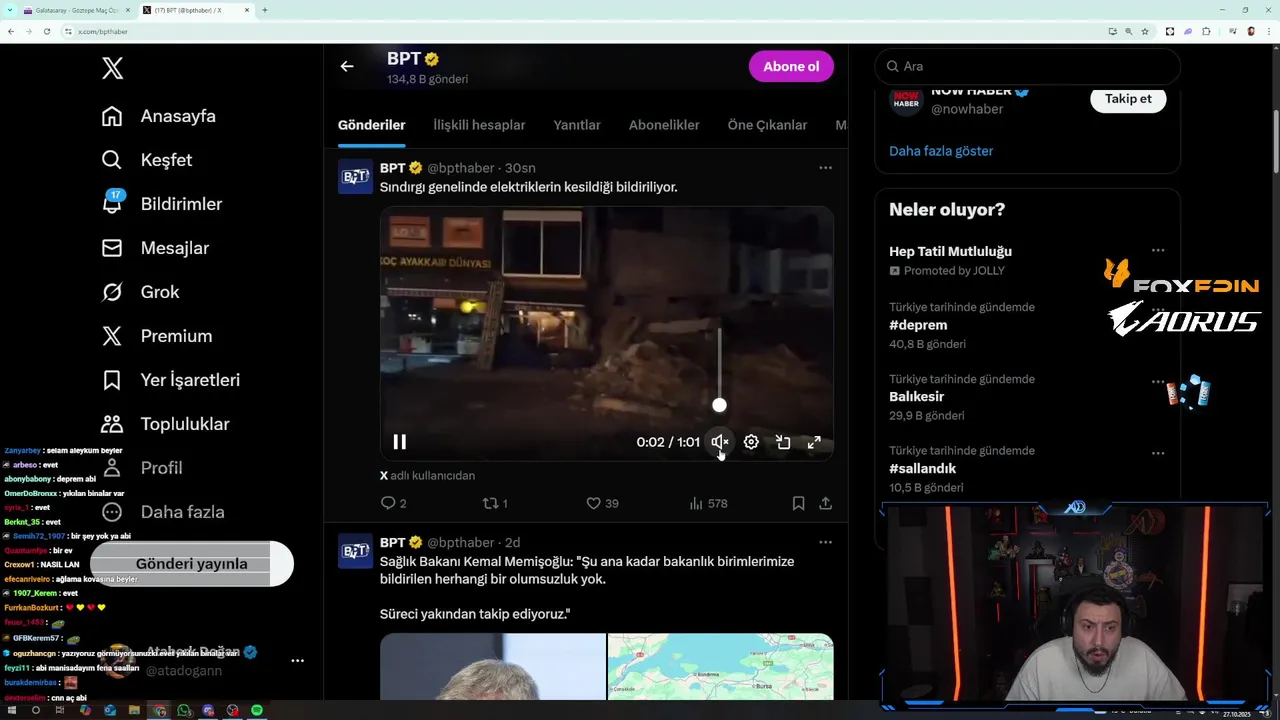Open a new browser tab
Screen dimensions: 1280x720
[265, 10]
